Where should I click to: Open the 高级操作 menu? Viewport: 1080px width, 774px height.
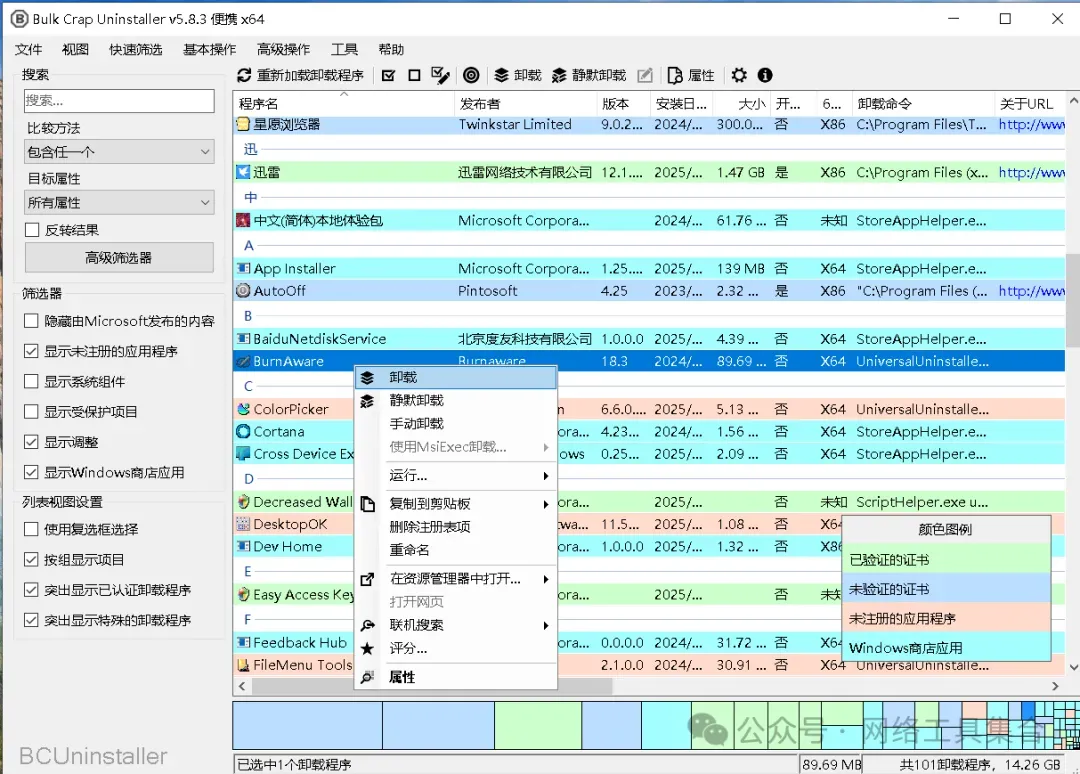coord(283,50)
